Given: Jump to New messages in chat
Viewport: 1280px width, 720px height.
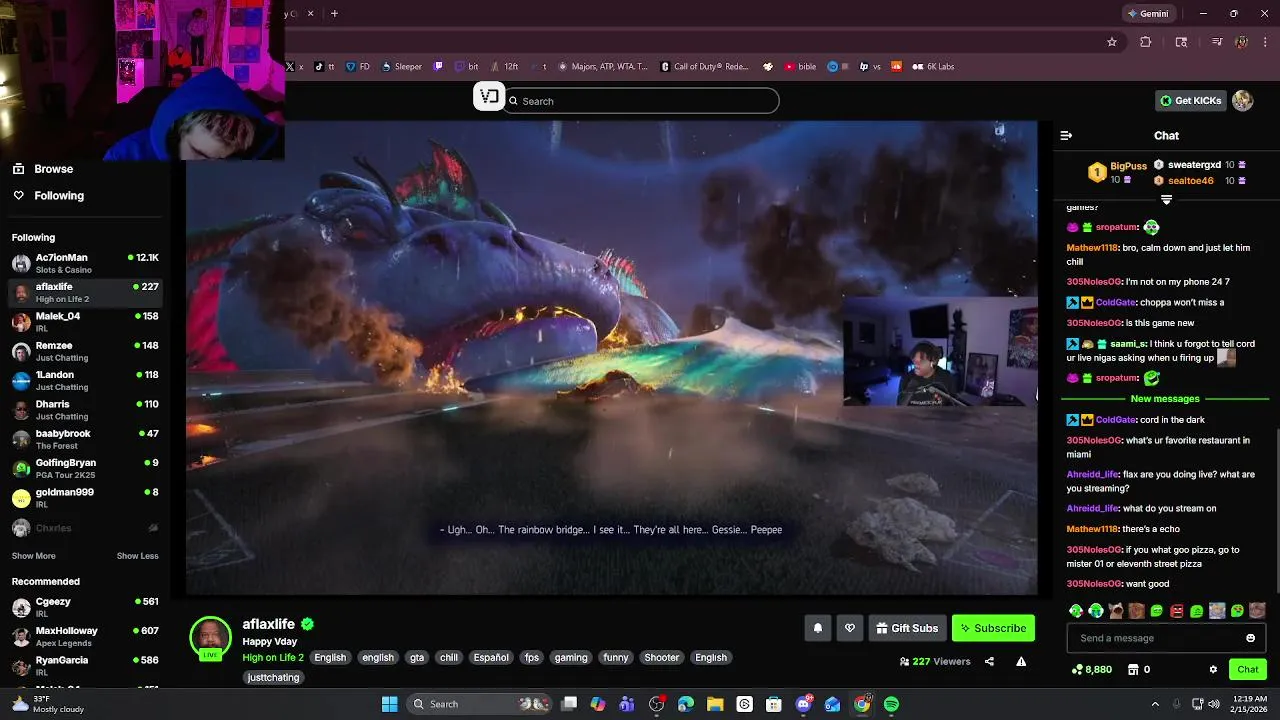Looking at the screenshot, I should click(1165, 399).
